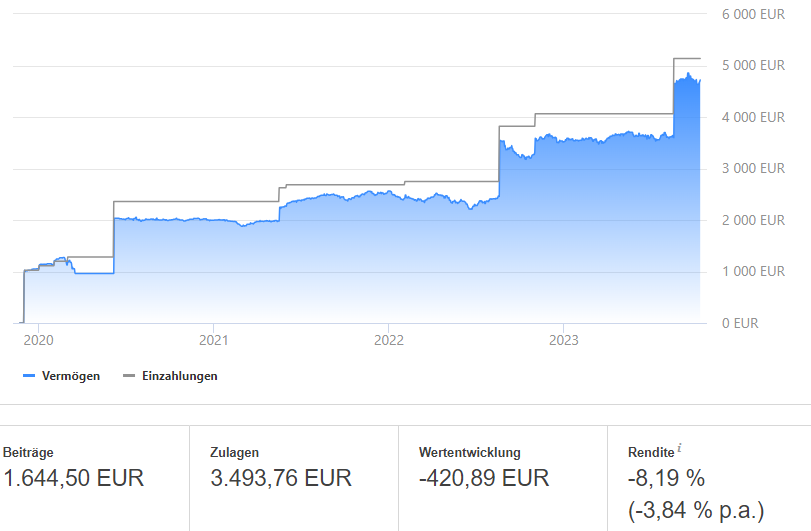Select the Wertentwicklung value -420,89 EUR
Viewport: 811px width, 531px height.
click(x=484, y=478)
